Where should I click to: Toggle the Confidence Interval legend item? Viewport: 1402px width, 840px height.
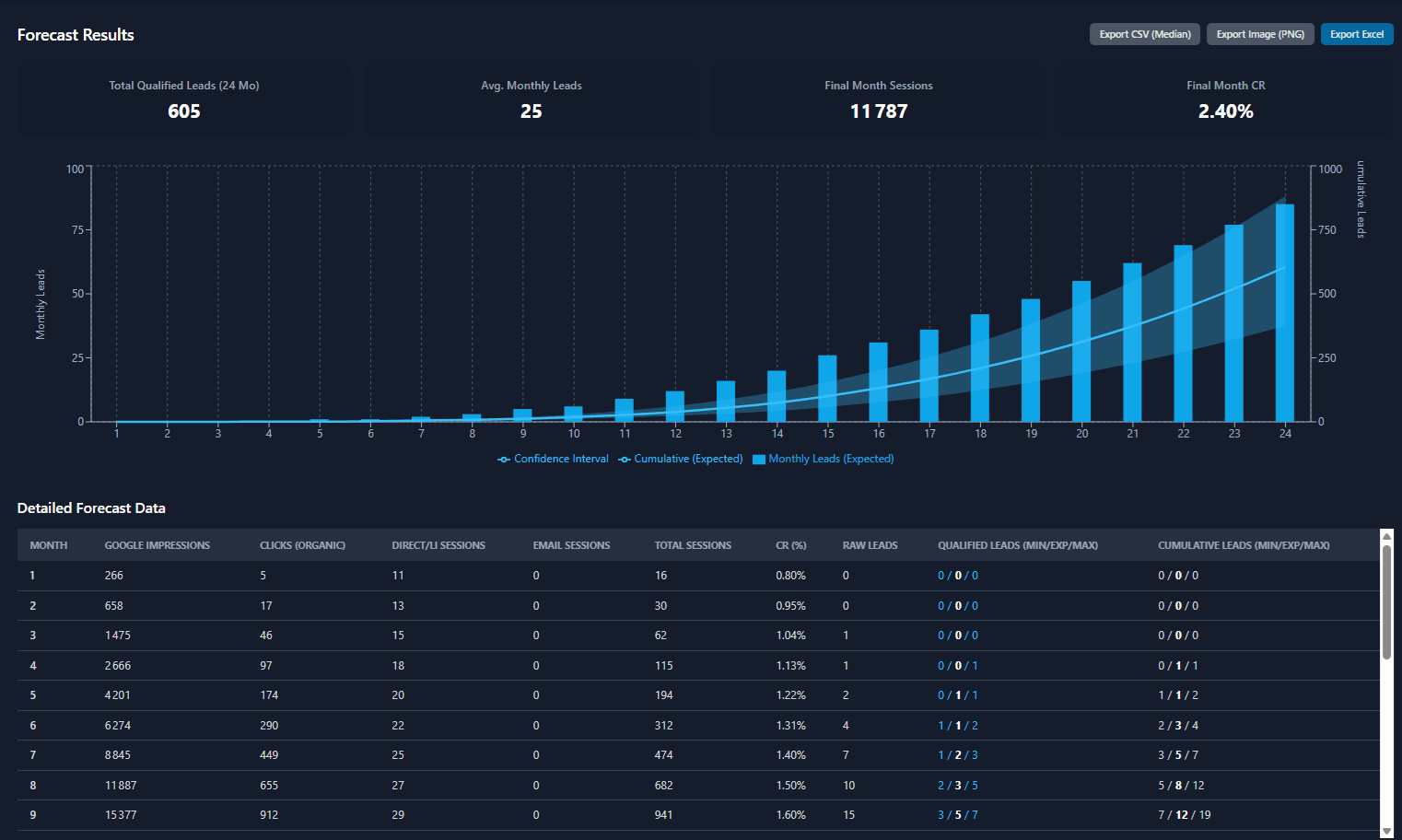point(553,459)
